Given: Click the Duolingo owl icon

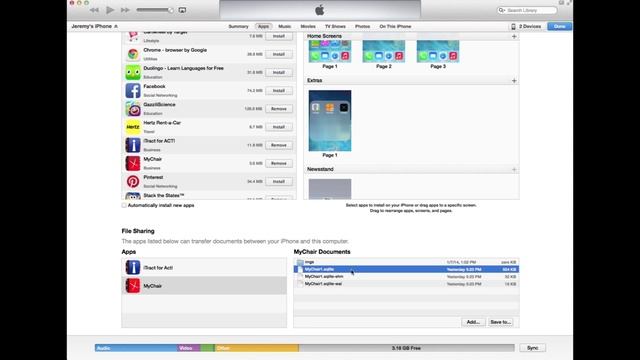Looking at the screenshot, I should (x=133, y=72).
